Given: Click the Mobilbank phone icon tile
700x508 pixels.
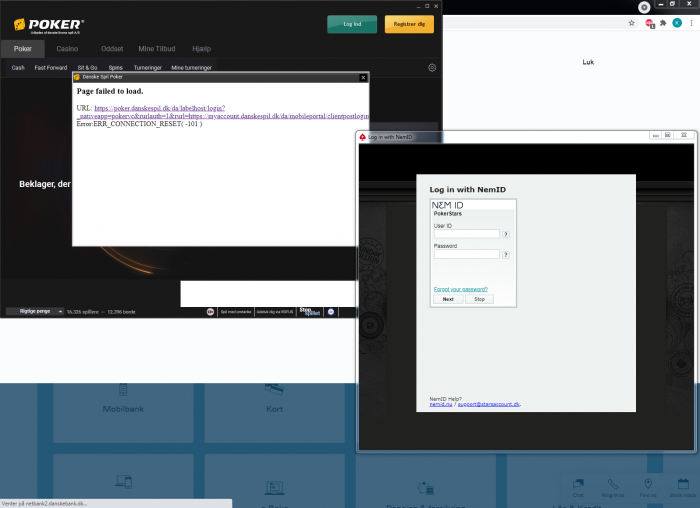Looking at the screenshot, I should click(123, 390).
